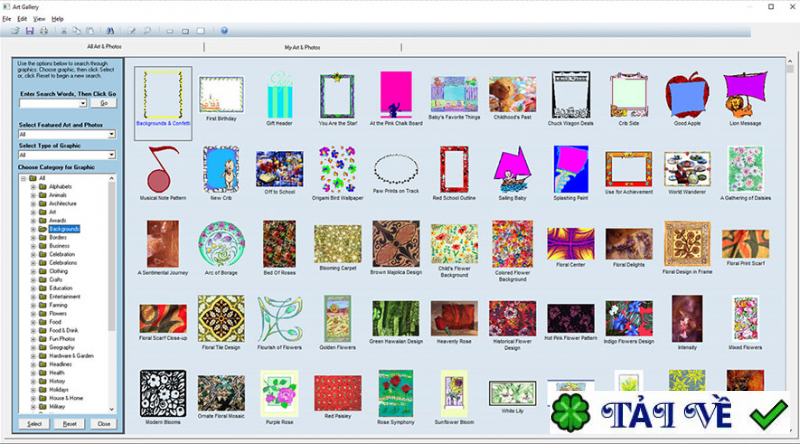The width and height of the screenshot is (800, 444).
Task: Expand the Food & Drink category node
Action: pos(33,331)
